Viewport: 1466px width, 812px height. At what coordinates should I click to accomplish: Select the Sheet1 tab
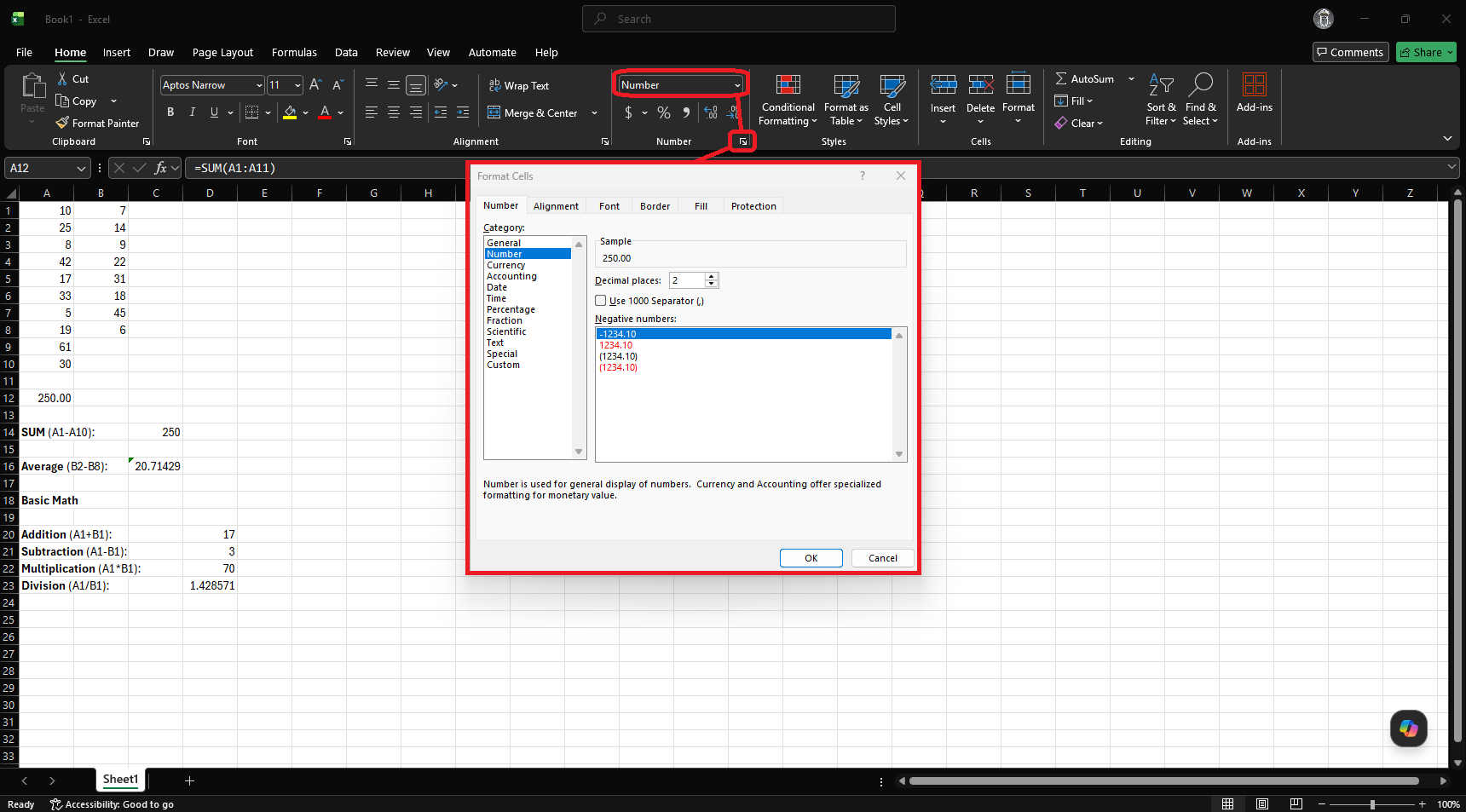(x=120, y=780)
